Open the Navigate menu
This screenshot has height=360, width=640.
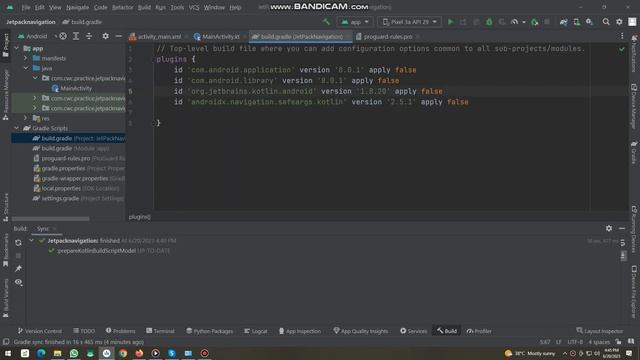click(77, 7)
